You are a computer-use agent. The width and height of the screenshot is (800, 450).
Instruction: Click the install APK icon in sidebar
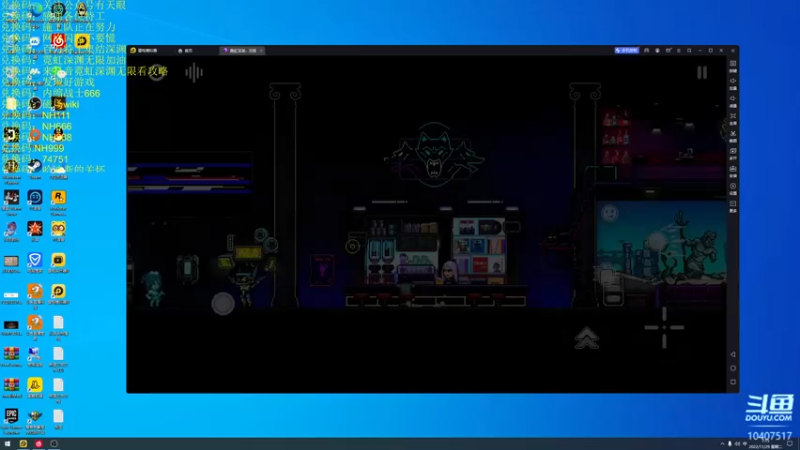[x=733, y=170]
